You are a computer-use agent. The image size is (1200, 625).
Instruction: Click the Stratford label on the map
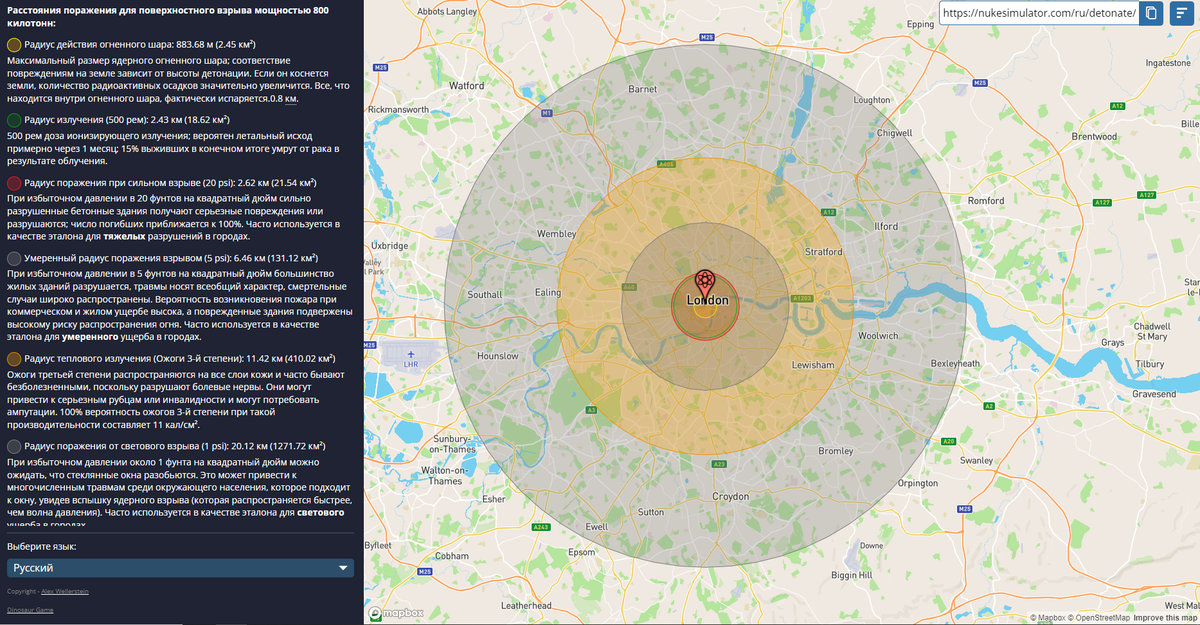pos(824,252)
